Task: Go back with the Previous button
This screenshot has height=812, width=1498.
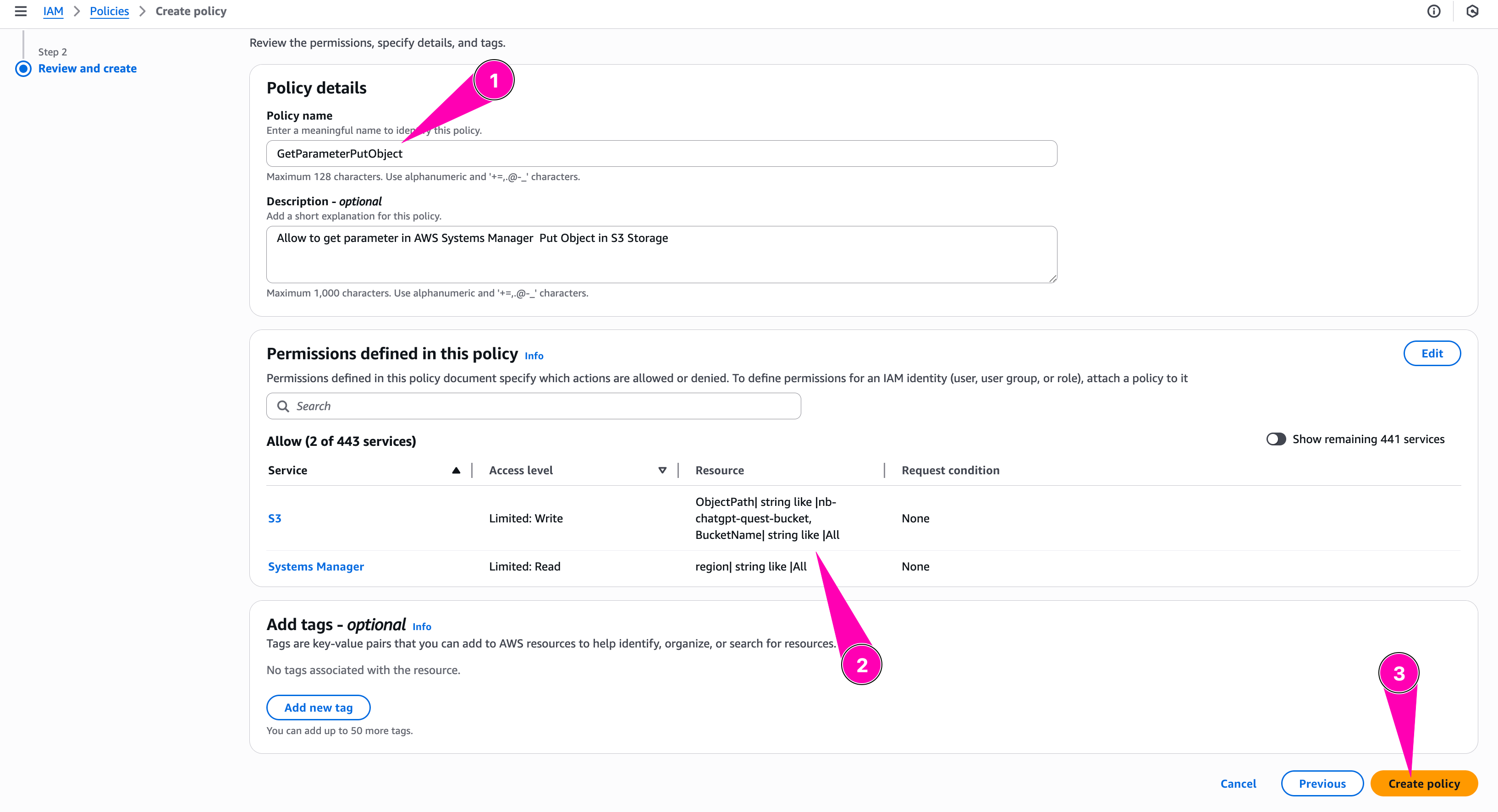Action: 1322,784
